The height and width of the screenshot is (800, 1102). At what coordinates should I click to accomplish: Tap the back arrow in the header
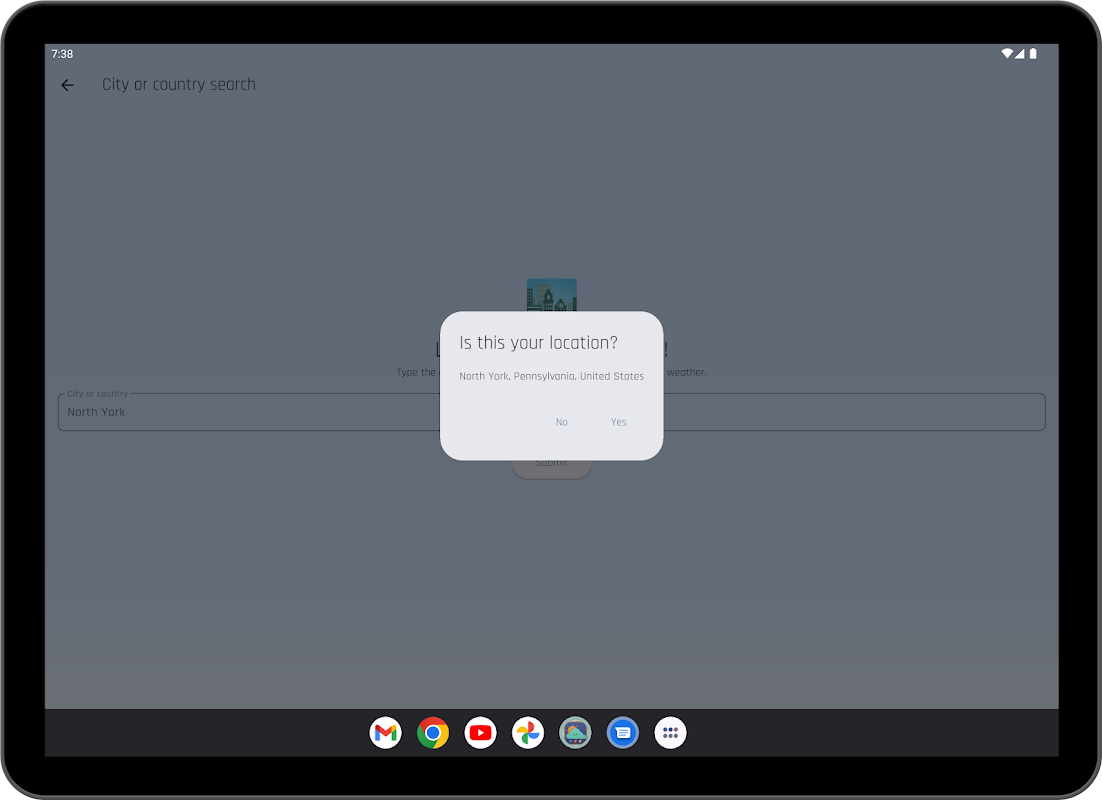pos(67,85)
